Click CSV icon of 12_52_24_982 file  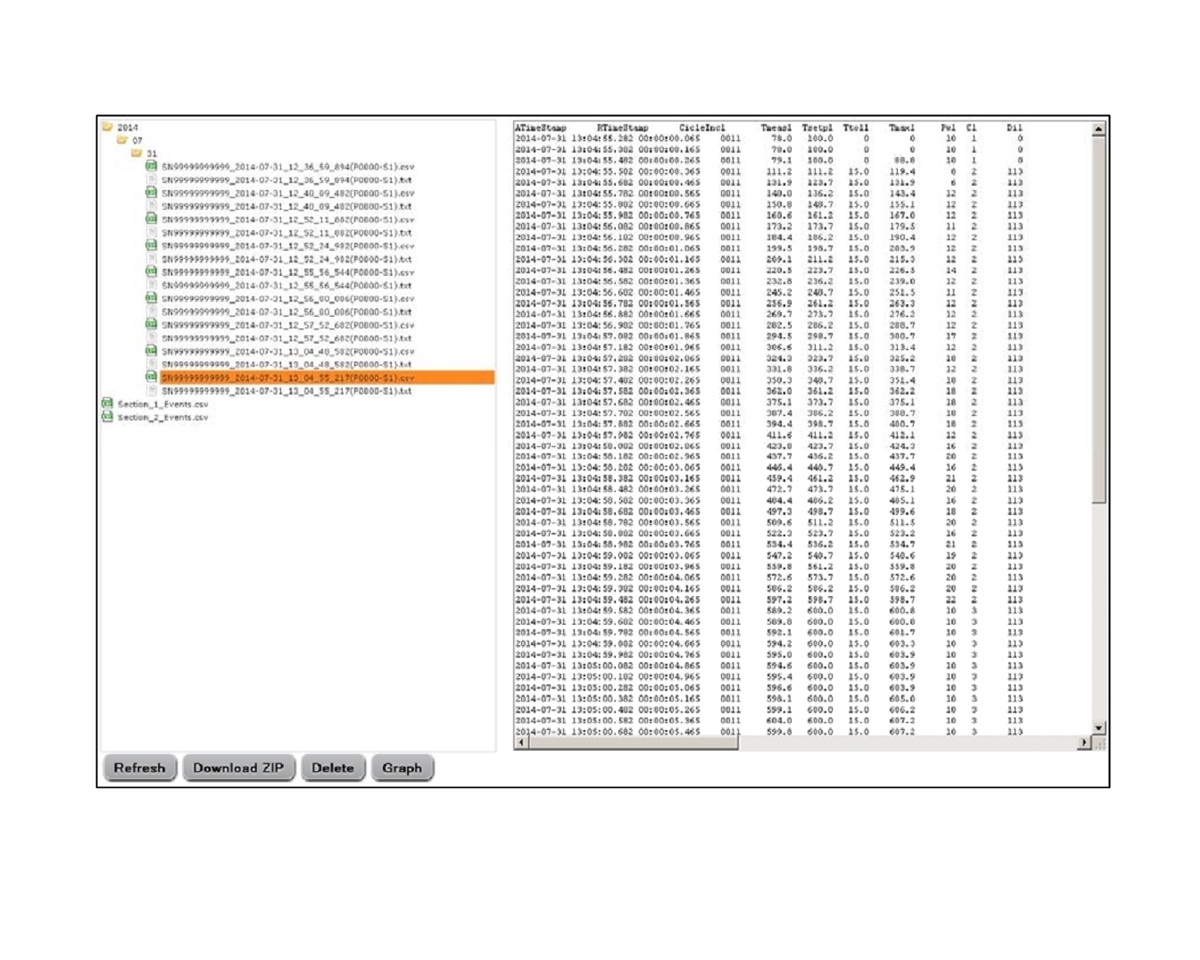[x=151, y=245]
